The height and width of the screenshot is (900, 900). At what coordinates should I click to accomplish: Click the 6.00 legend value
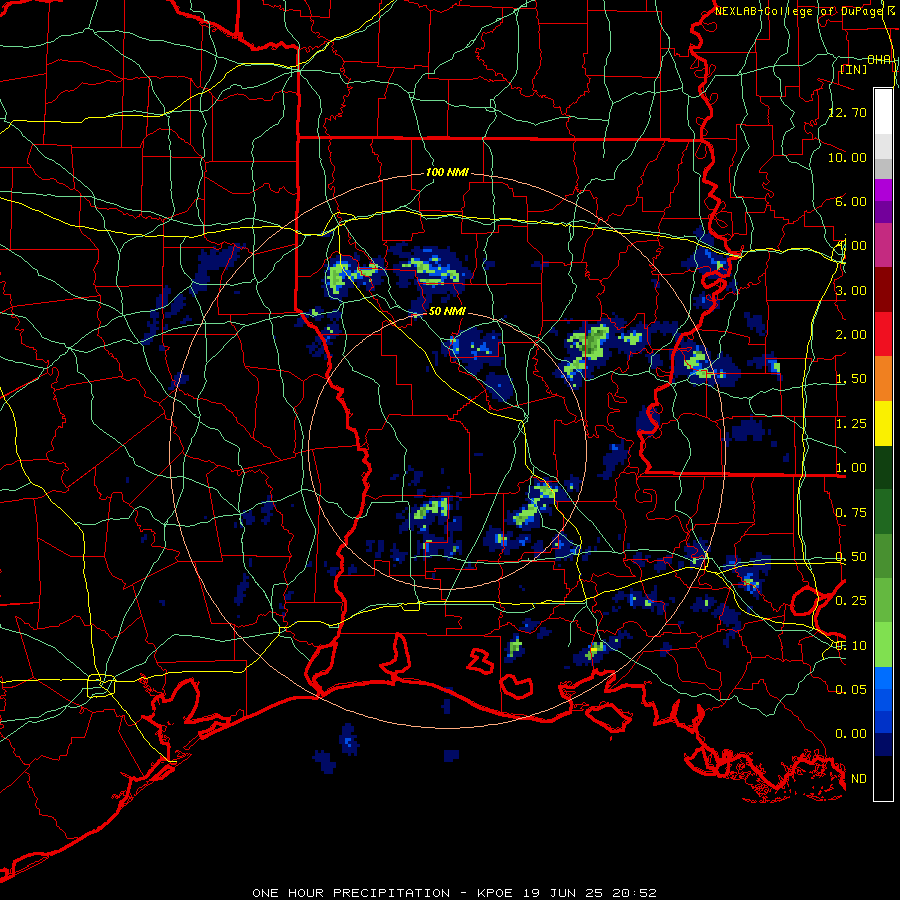(851, 201)
